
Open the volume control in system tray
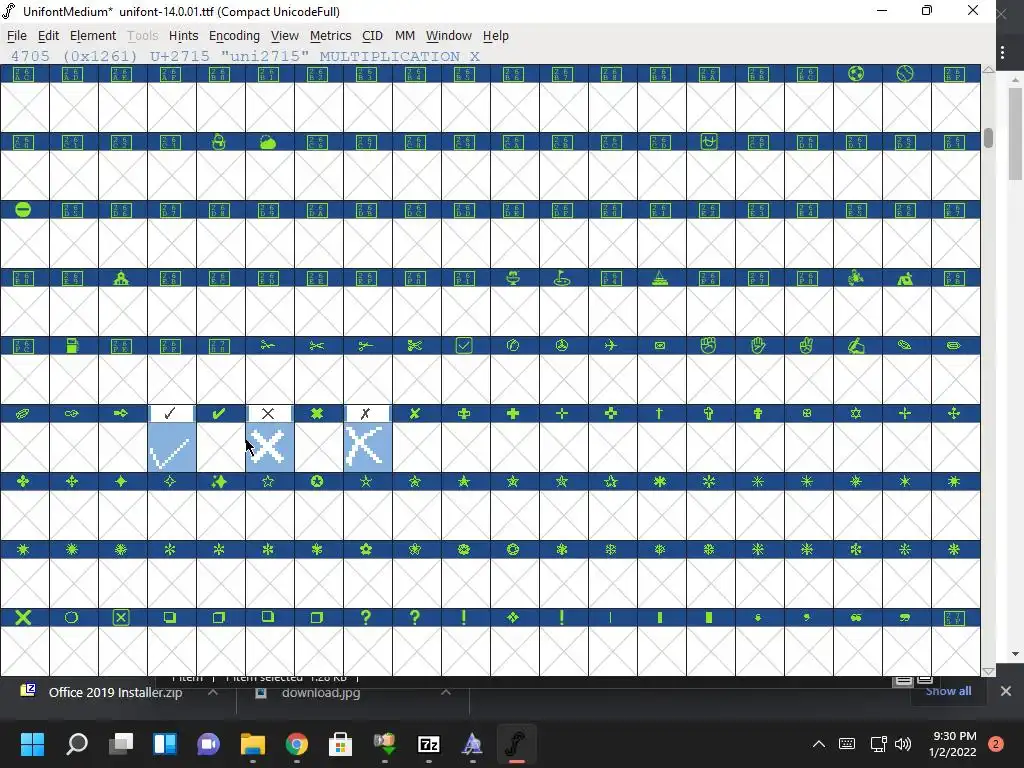click(903, 744)
